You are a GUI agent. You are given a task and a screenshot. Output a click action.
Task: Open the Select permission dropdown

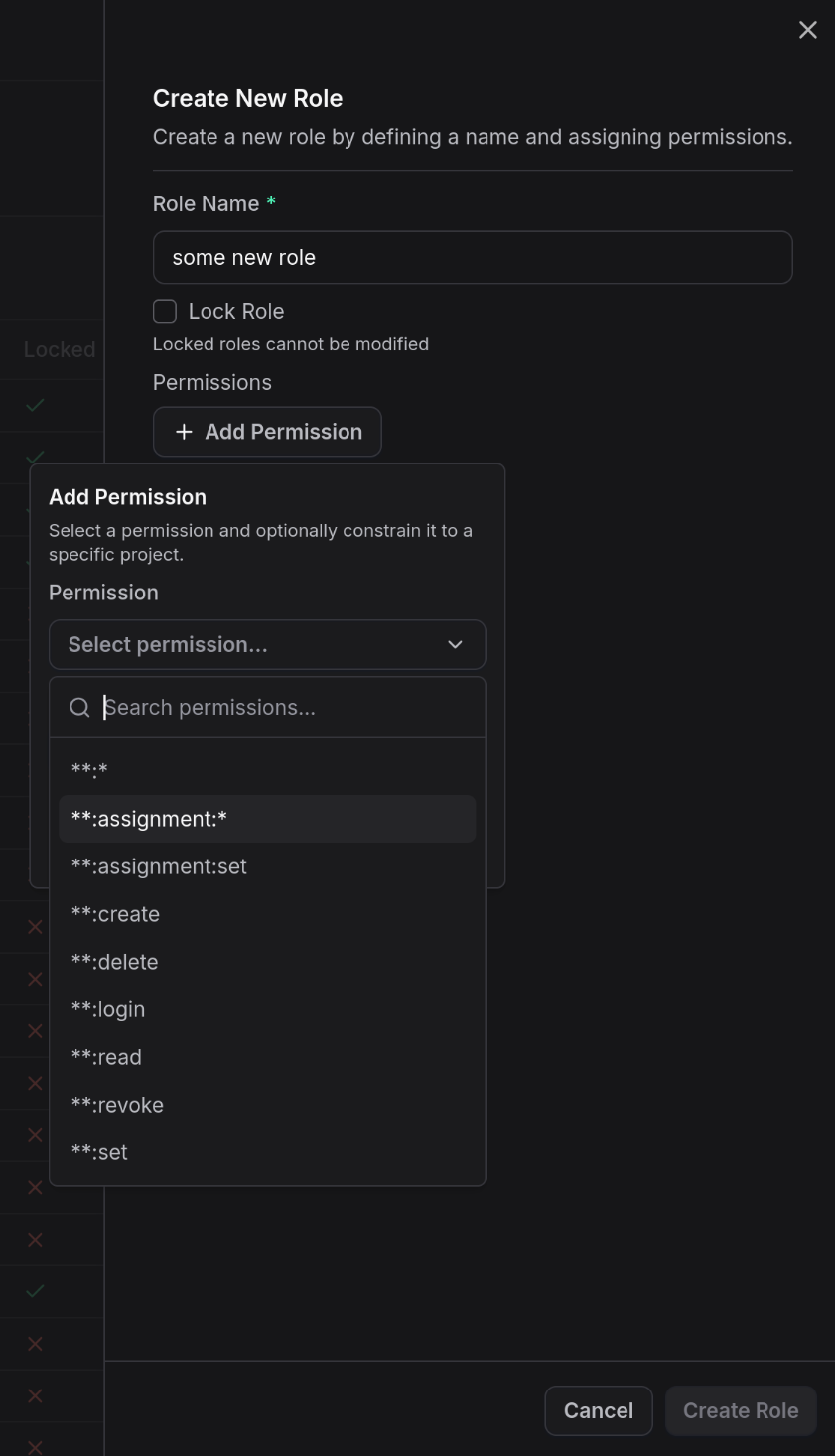coord(267,644)
